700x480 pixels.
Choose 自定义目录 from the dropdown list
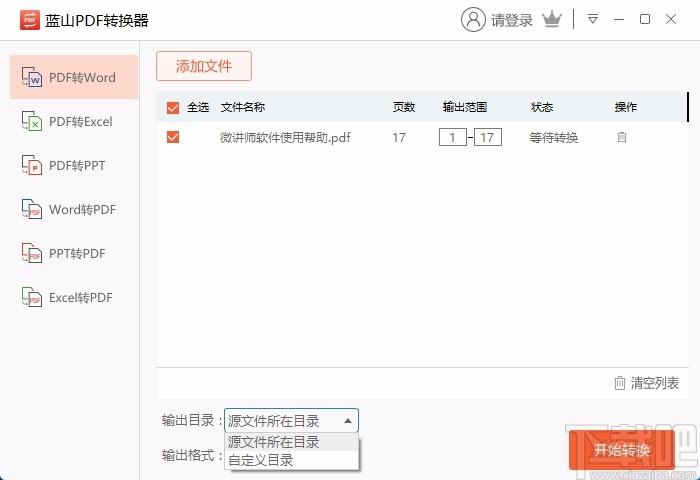click(x=292, y=460)
